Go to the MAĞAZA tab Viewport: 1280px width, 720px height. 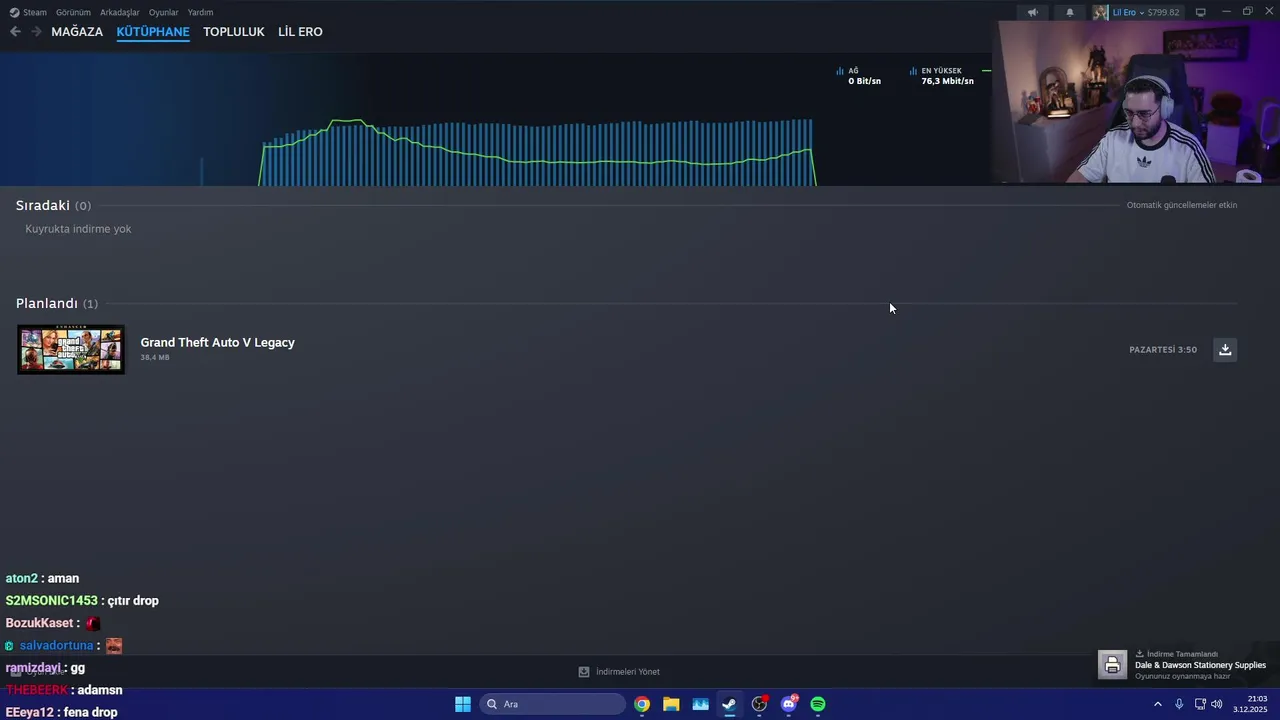click(x=77, y=32)
